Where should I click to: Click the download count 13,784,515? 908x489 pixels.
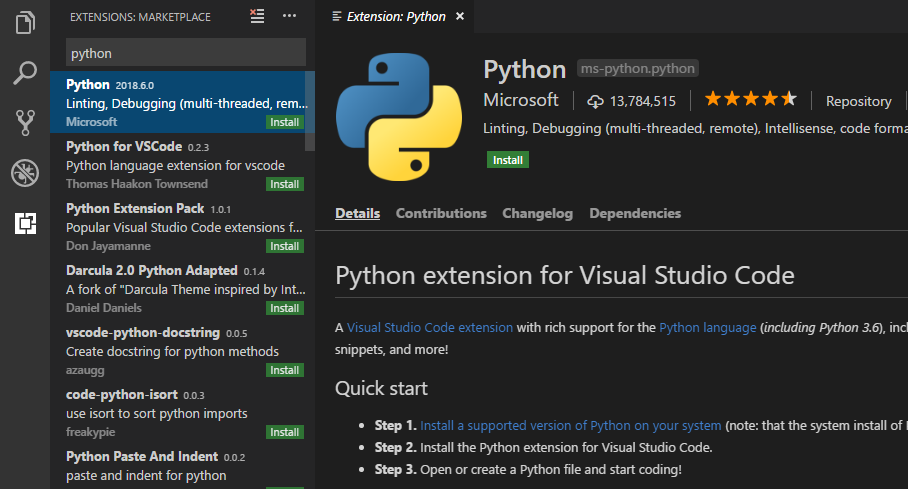point(631,101)
